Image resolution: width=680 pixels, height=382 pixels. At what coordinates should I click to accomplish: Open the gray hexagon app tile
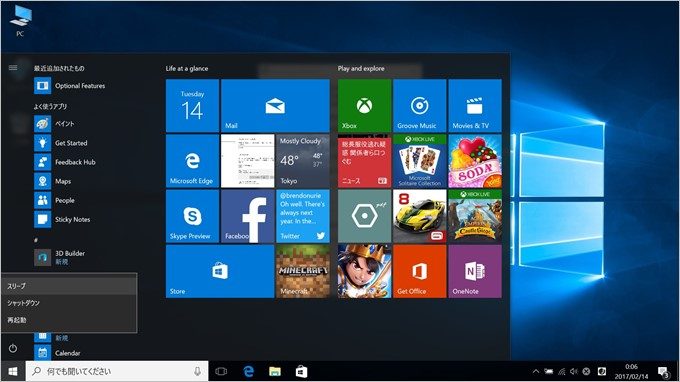coord(364,216)
